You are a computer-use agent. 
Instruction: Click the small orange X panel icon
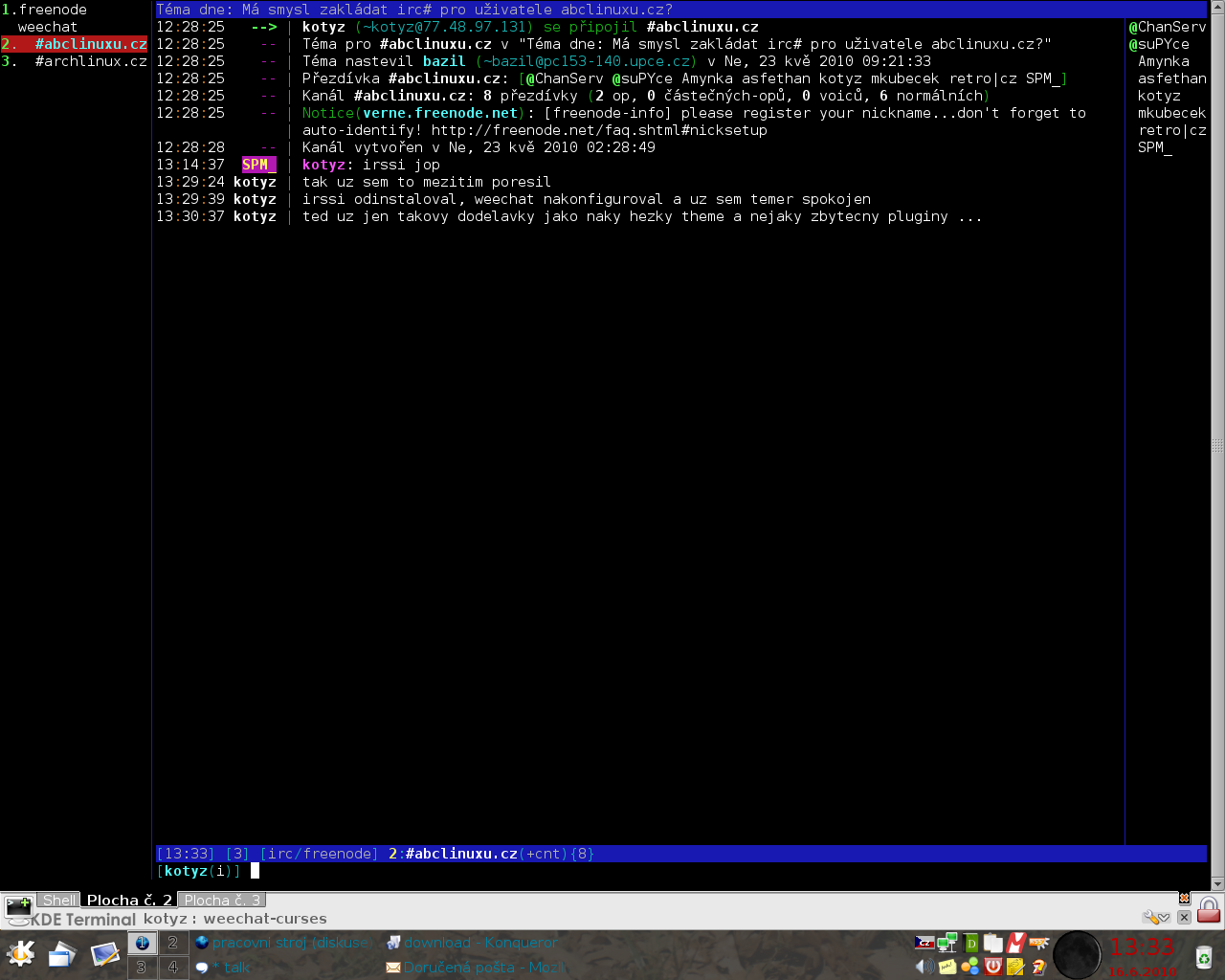1184,898
